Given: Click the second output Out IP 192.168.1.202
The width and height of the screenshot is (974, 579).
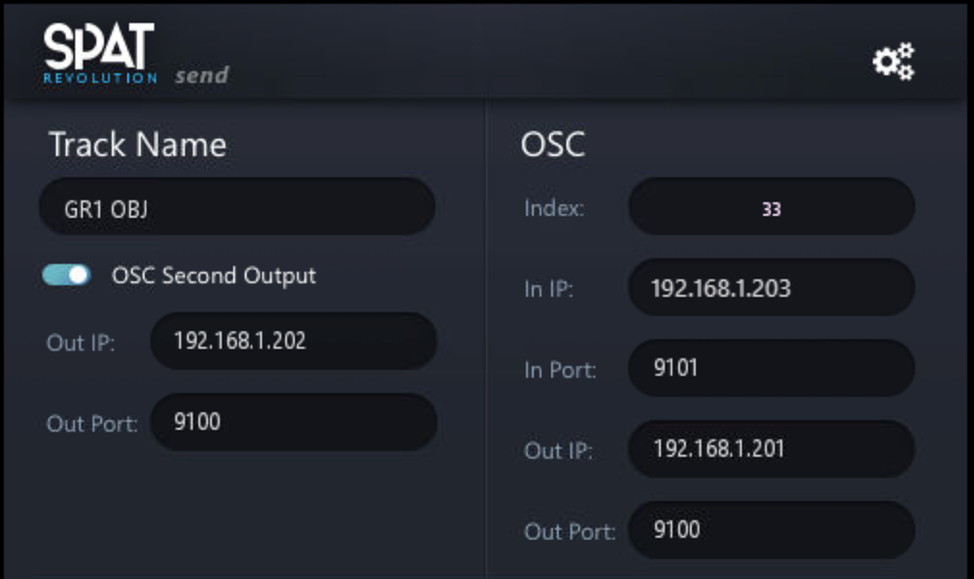Looking at the screenshot, I should pyautogui.click(x=292, y=341).
